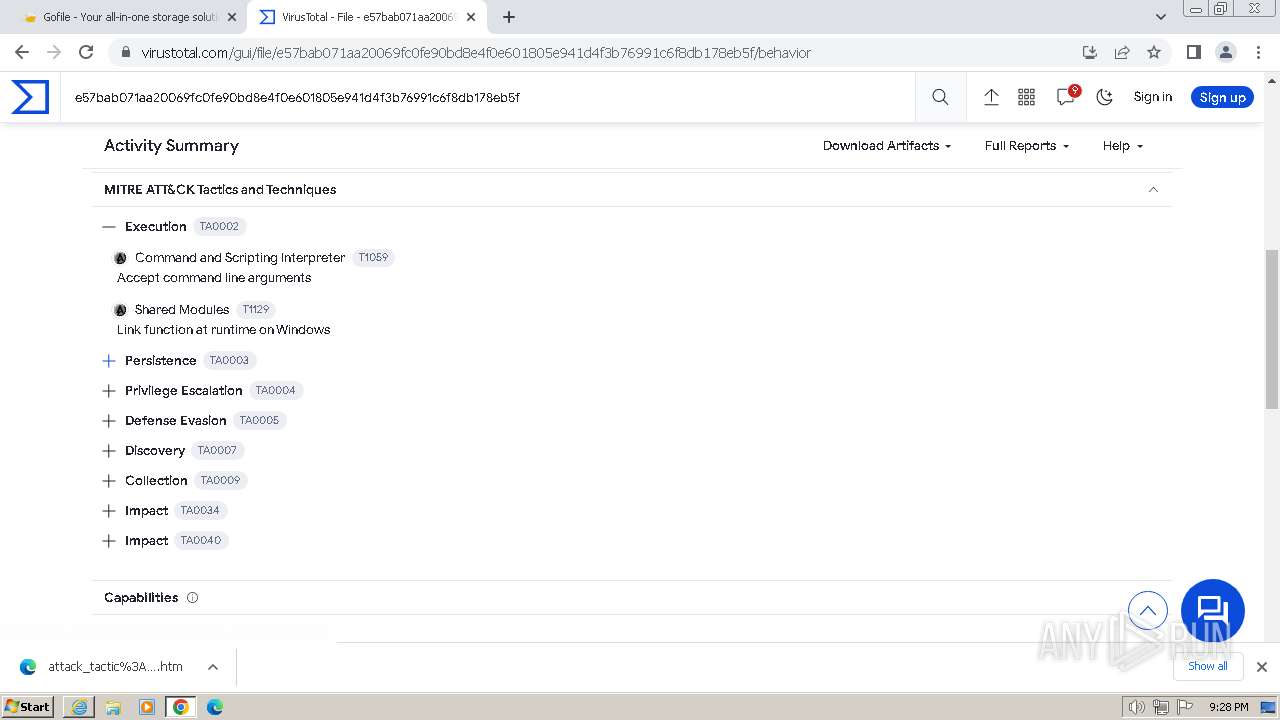This screenshot has height=720, width=1280.
Task: Click the Shared Modules source icon
Action: coord(120,309)
